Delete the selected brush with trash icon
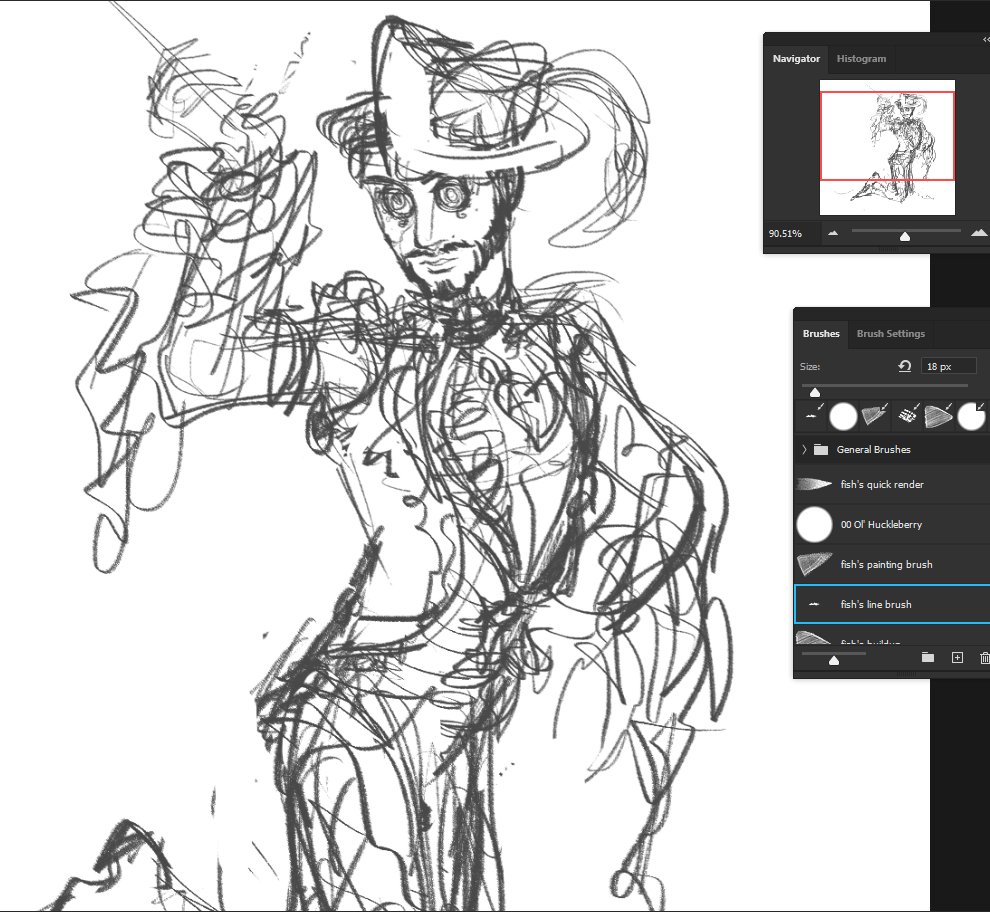The width and height of the screenshot is (990, 912). pos(984,657)
